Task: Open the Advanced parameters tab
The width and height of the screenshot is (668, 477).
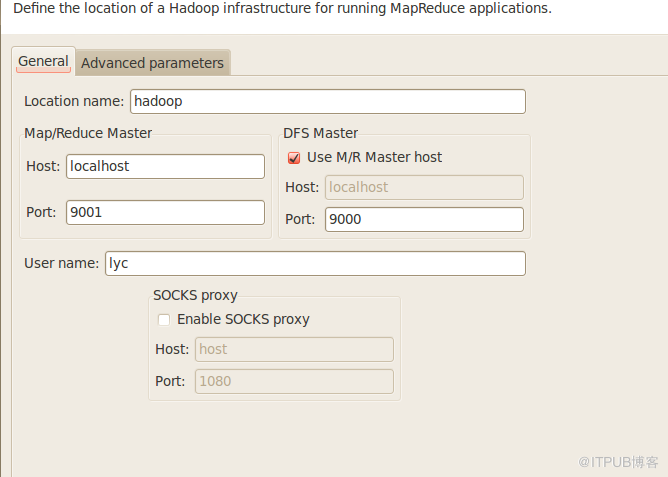Action: pyautogui.click(x=153, y=63)
